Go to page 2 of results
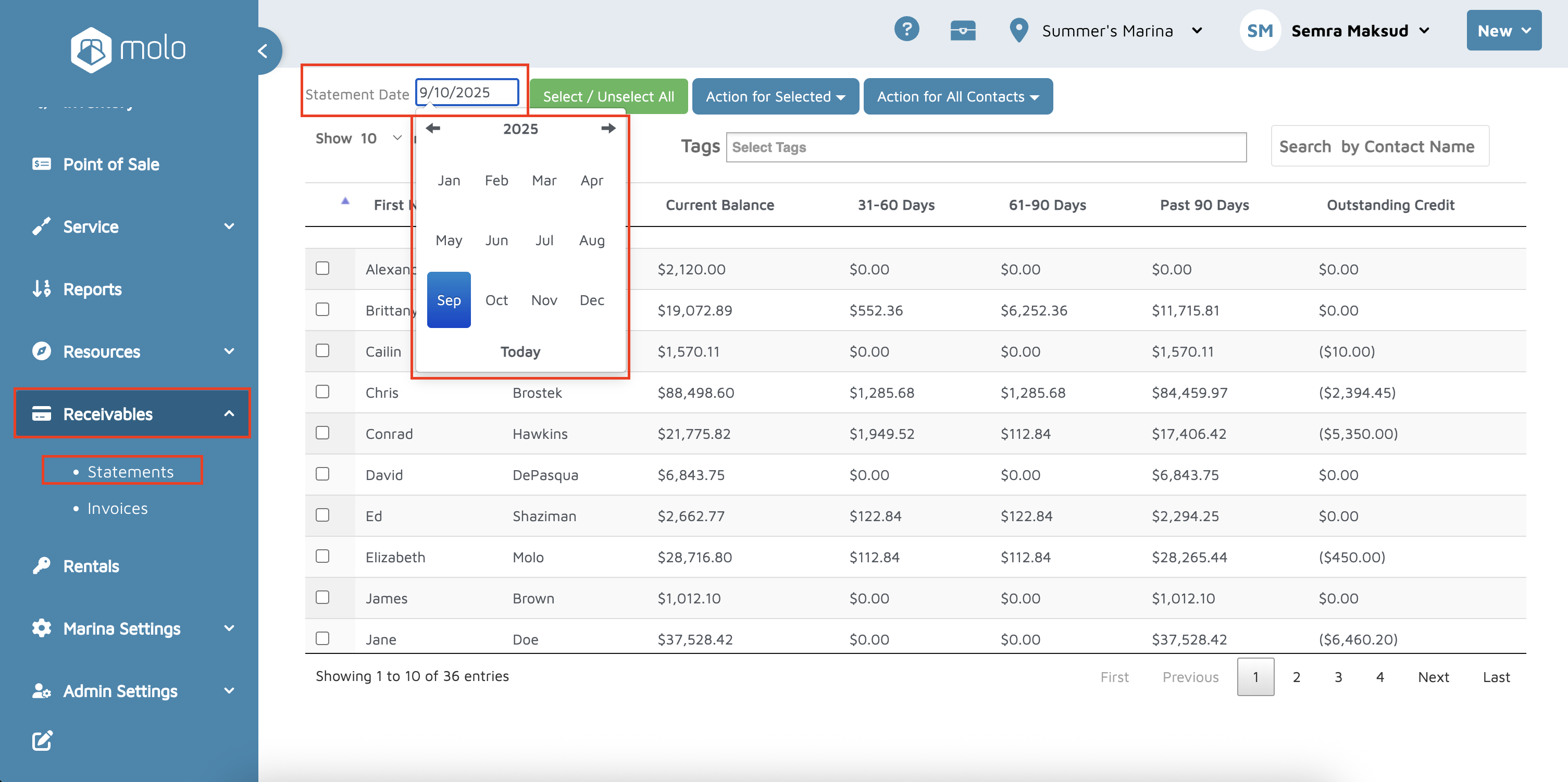Screen dimensions: 1568x782 point(1296,677)
